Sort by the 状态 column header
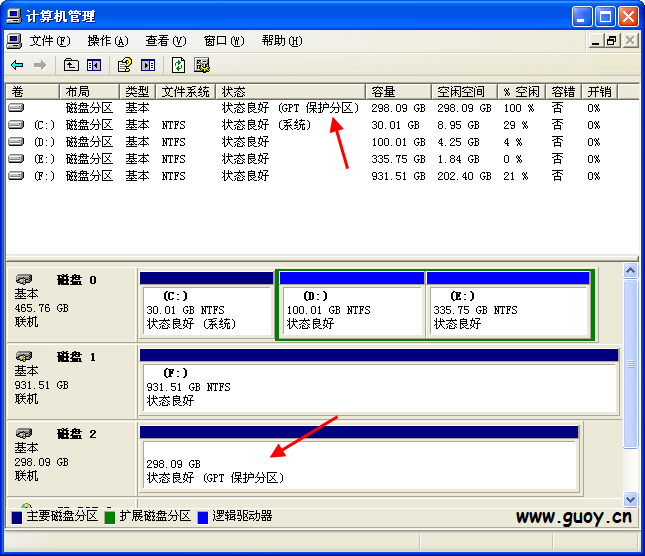 click(x=290, y=91)
